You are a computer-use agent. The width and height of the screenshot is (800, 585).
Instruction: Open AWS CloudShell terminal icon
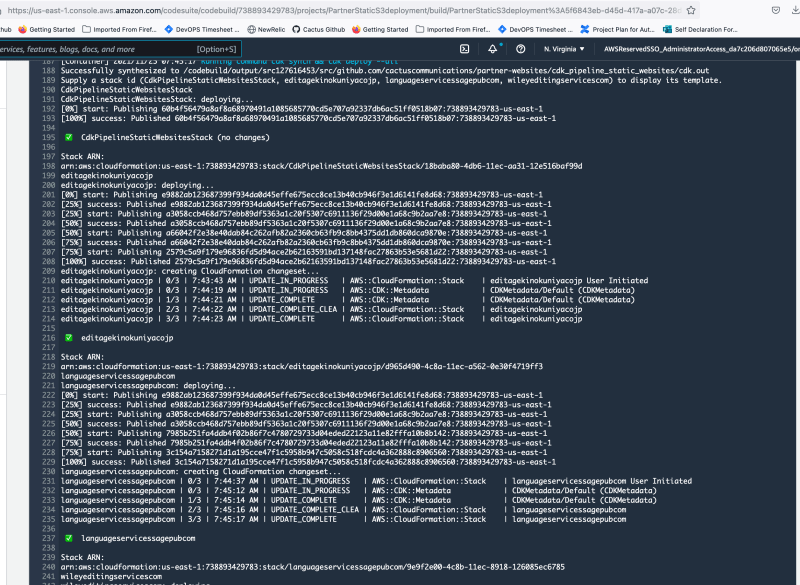464,49
